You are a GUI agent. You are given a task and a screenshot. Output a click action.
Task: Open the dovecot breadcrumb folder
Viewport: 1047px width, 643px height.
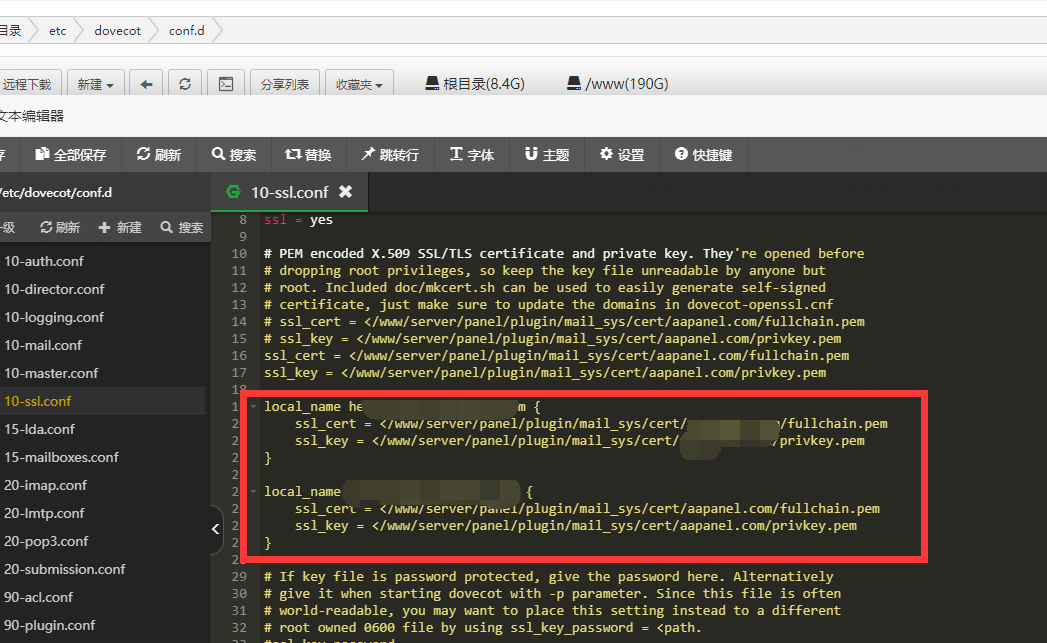pyautogui.click(x=118, y=31)
